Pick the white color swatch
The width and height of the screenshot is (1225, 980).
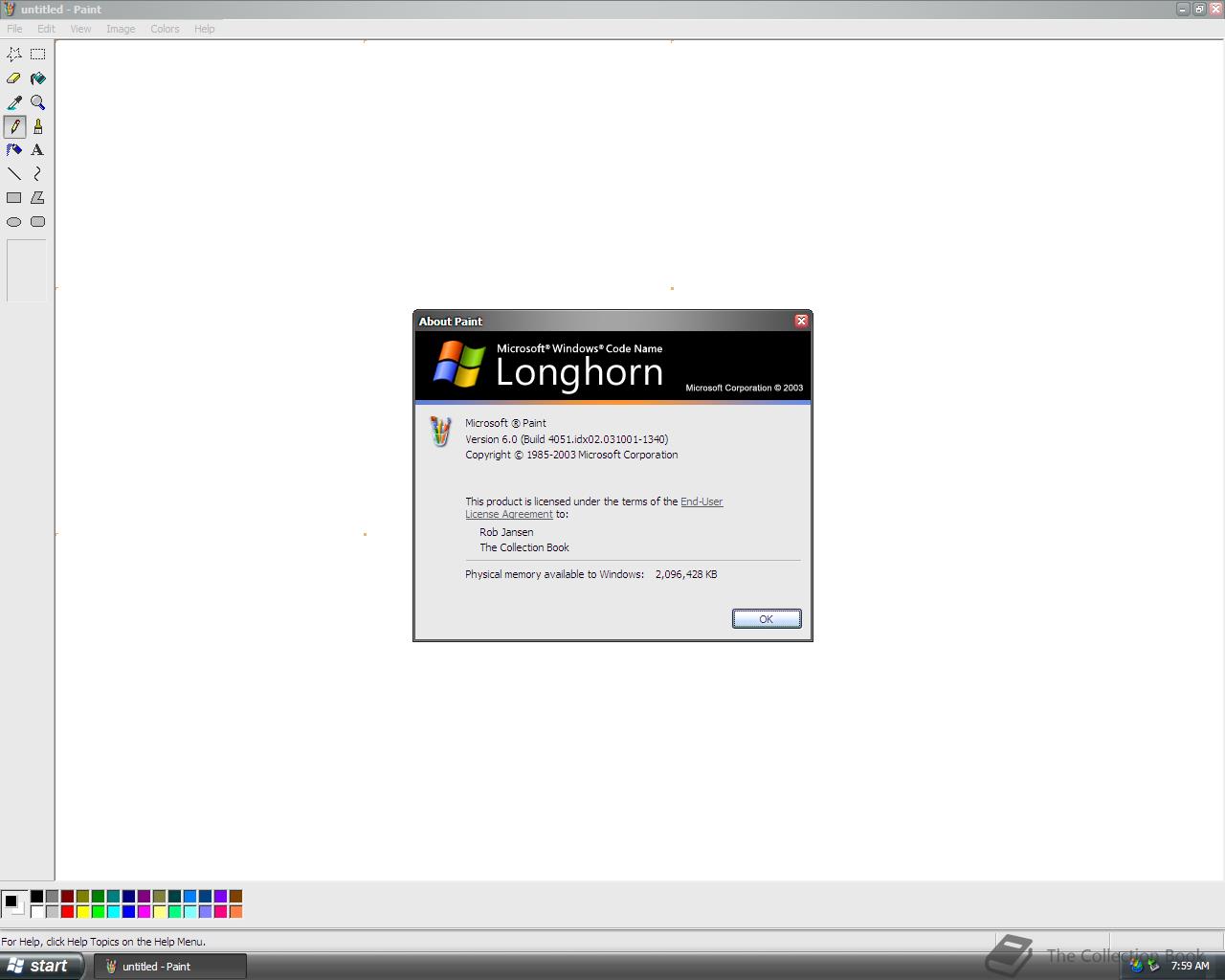tap(37, 912)
